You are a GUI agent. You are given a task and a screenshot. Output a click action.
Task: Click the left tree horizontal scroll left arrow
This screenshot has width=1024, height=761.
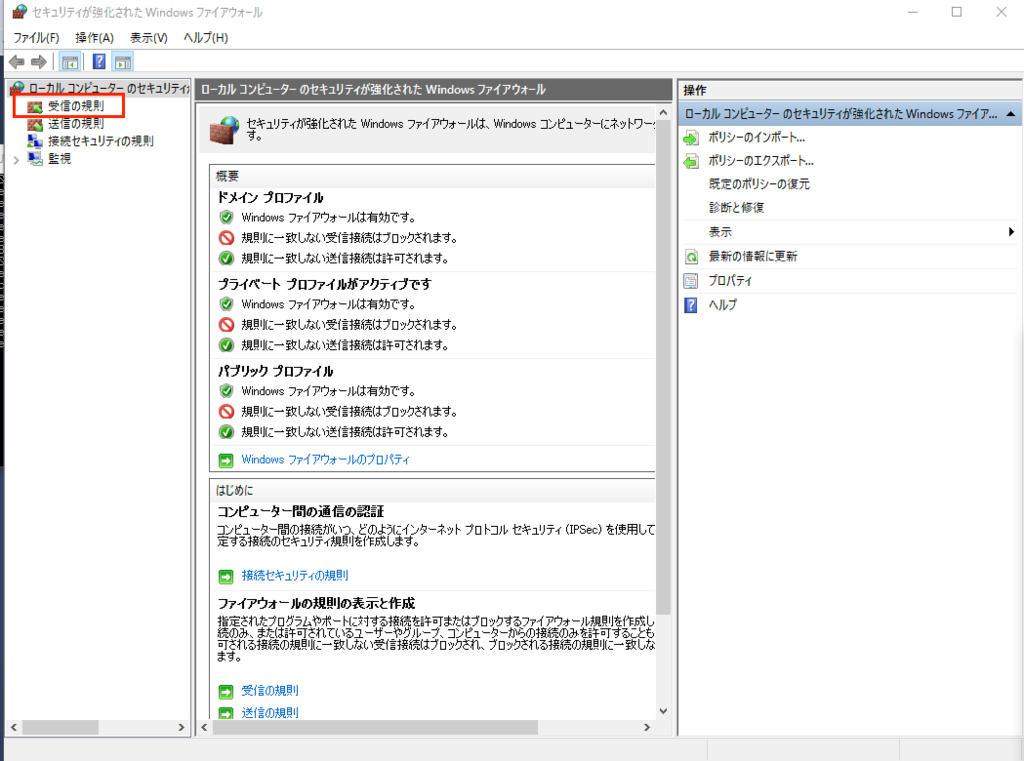[x=14, y=727]
